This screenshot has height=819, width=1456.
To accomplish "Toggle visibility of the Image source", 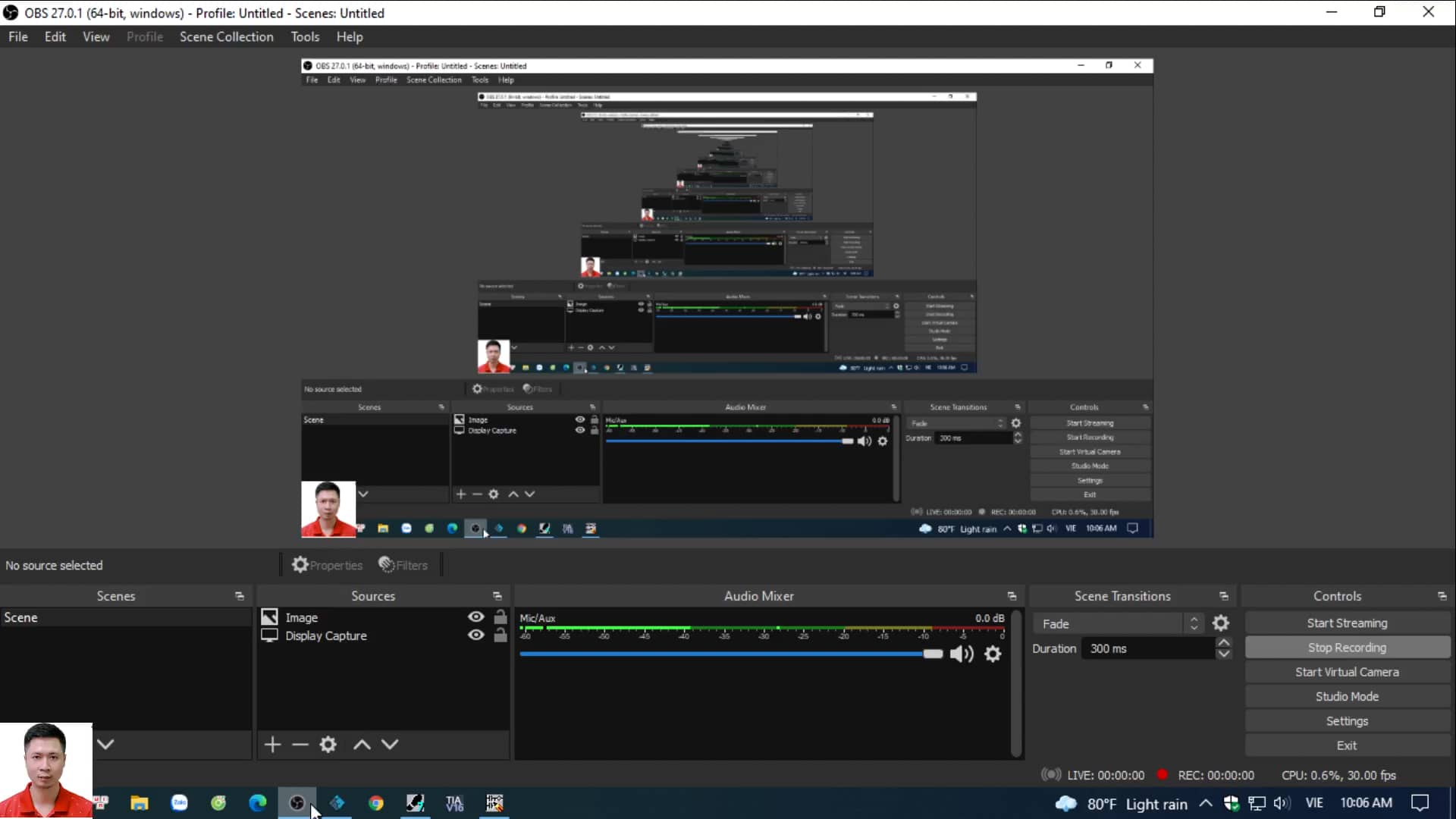I will 476,617.
